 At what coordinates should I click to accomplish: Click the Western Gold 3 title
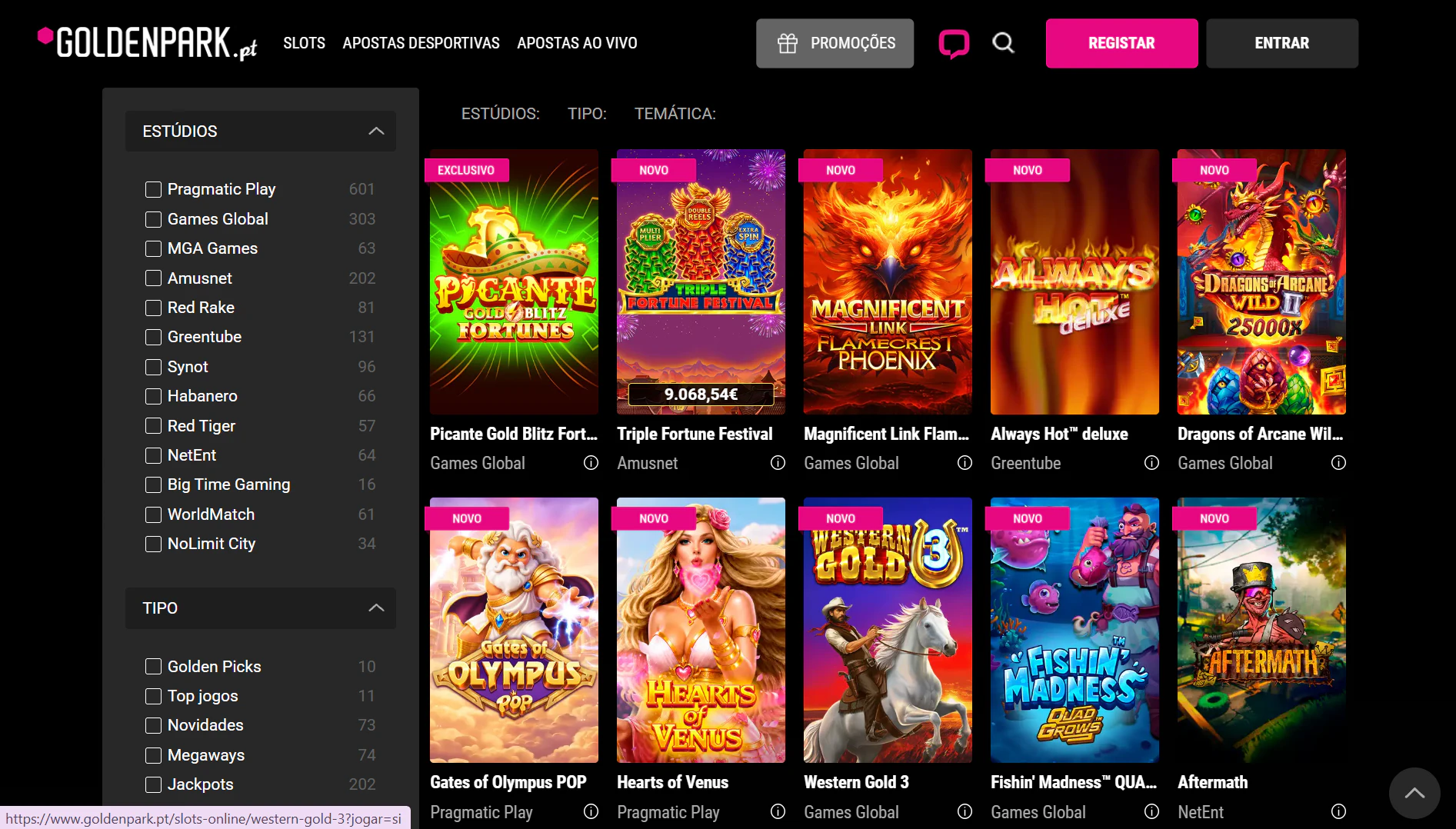pos(856,782)
